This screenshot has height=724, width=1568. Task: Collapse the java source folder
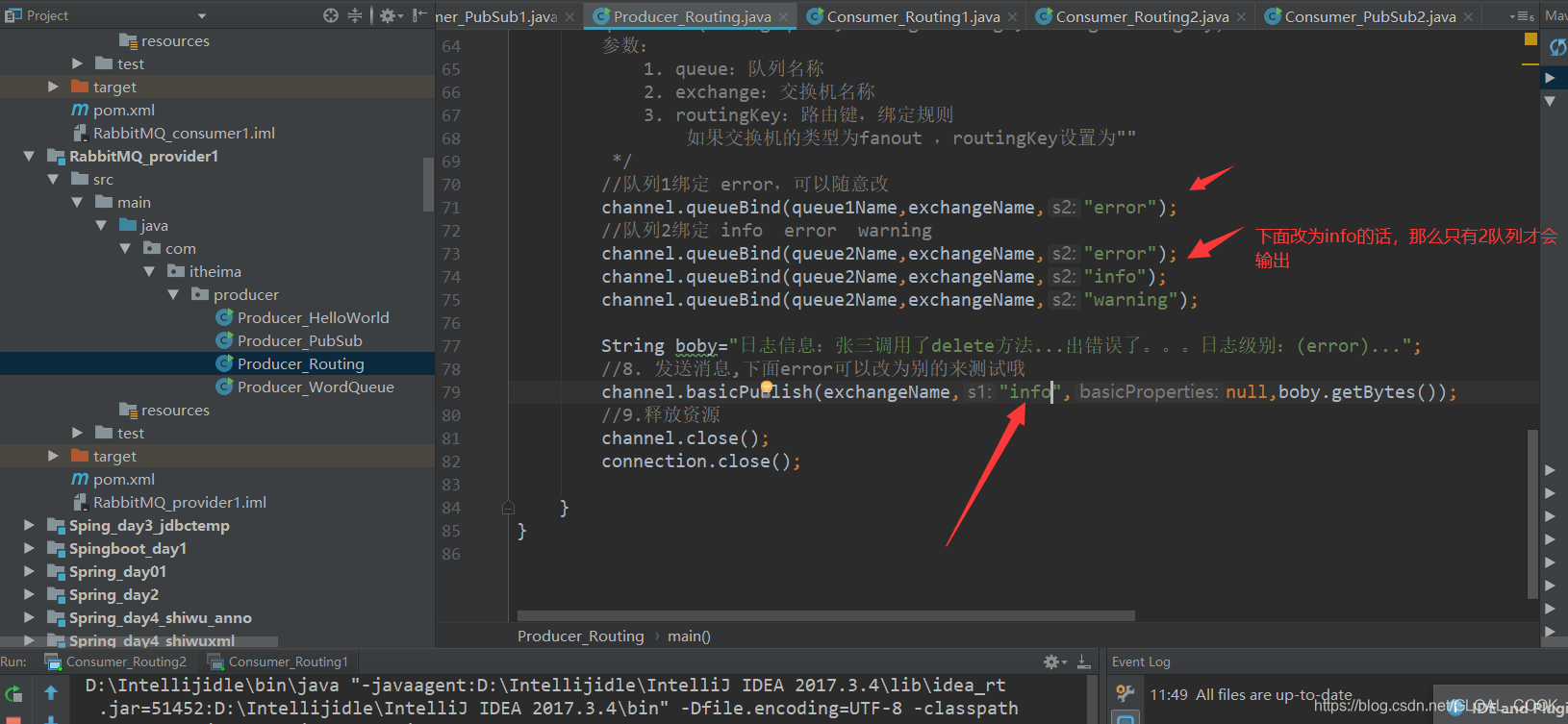(x=101, y=225)
